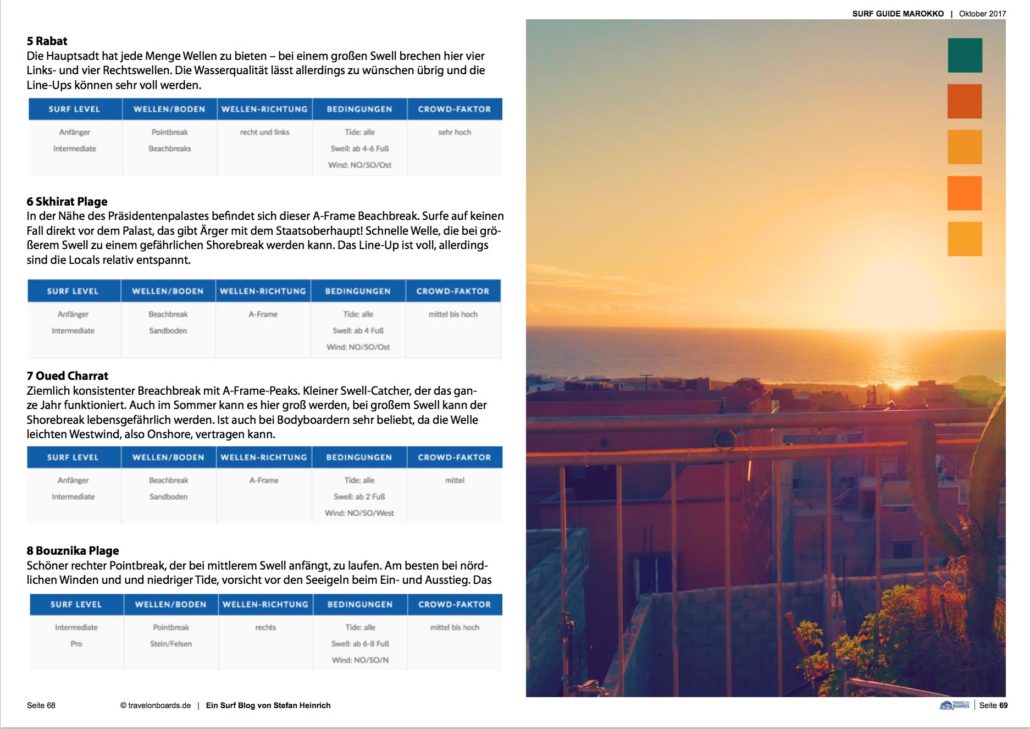Click CROWD-FAKTOR header in Rabat table
This screenshot has height=729, width=1030.
pos(455,109)
